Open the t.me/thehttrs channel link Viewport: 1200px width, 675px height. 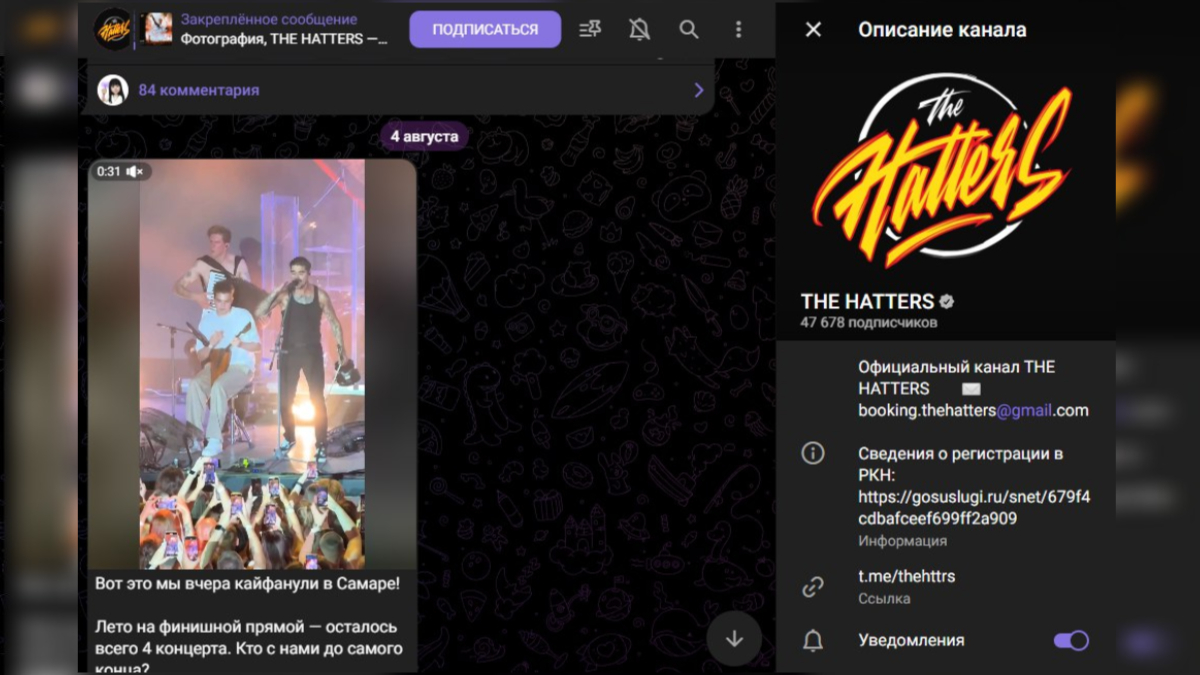tap(907, 576)
